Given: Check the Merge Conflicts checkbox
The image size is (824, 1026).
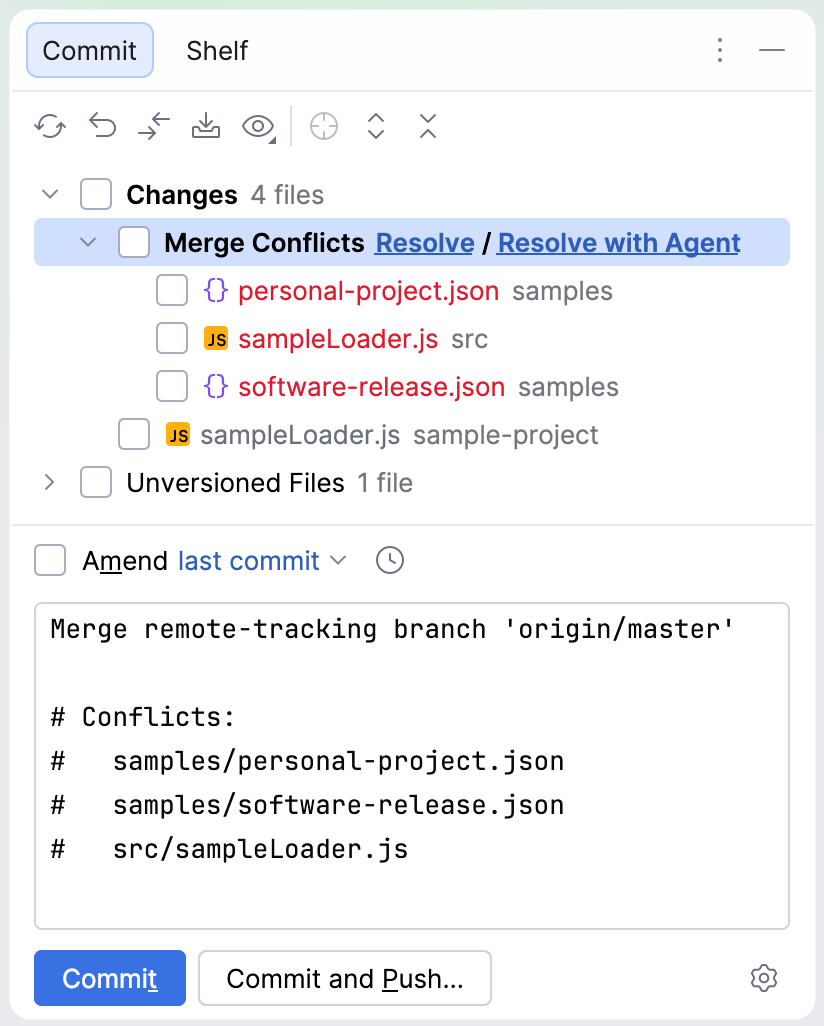Looking at the screenshot, I should pyautogui.click(x=134, y=242).
